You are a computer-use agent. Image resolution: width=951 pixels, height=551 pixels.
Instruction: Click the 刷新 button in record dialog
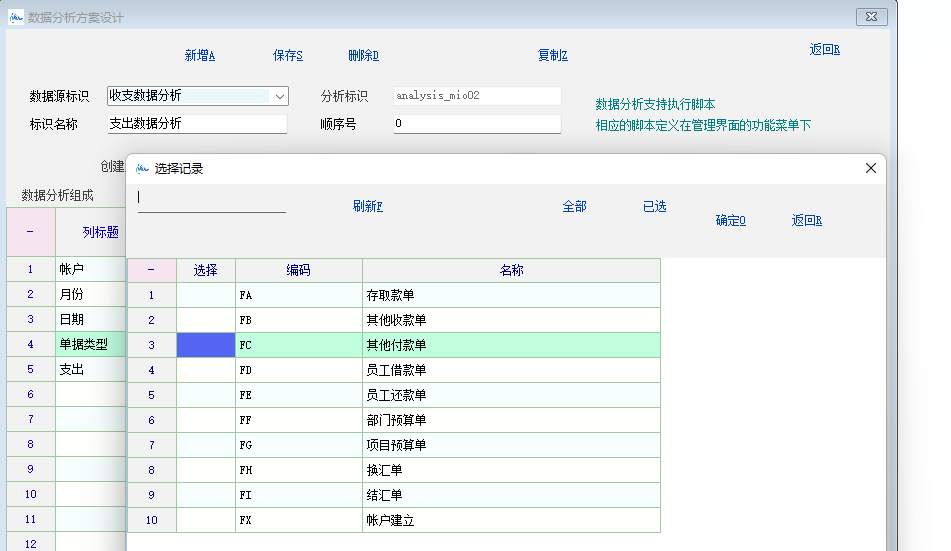point(367,207)
